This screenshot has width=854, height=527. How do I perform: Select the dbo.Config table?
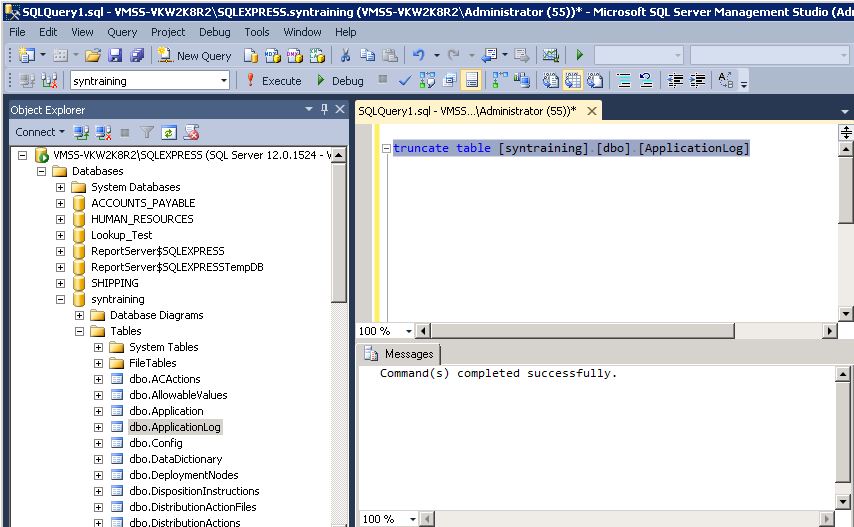[x=156, y=443]
